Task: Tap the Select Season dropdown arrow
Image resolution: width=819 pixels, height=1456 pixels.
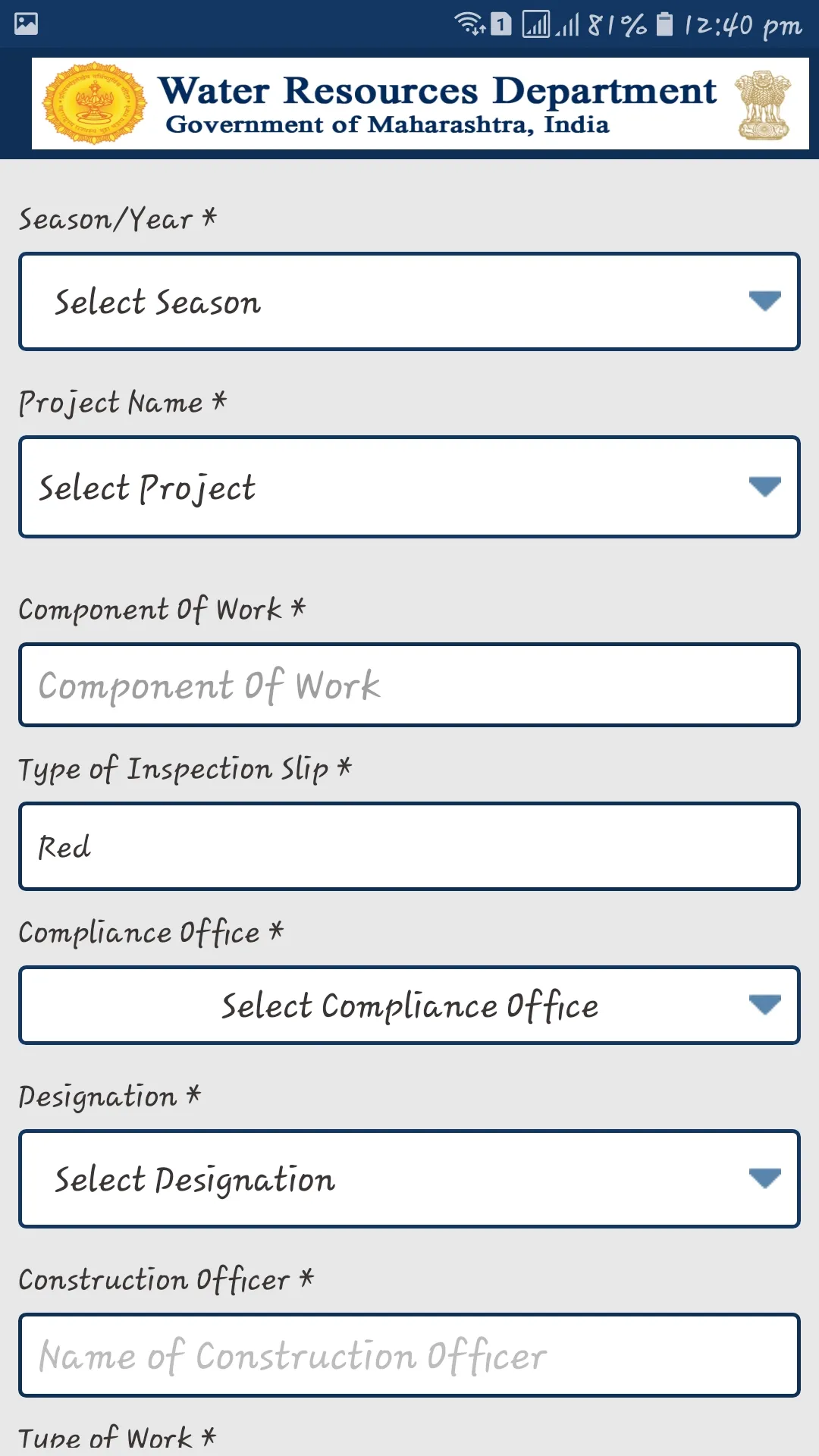Action: [764, 301]
